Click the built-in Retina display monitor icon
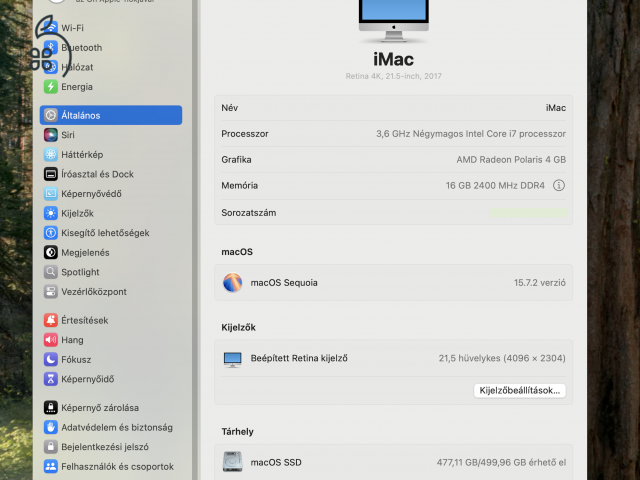 click(x=233, y=359)
